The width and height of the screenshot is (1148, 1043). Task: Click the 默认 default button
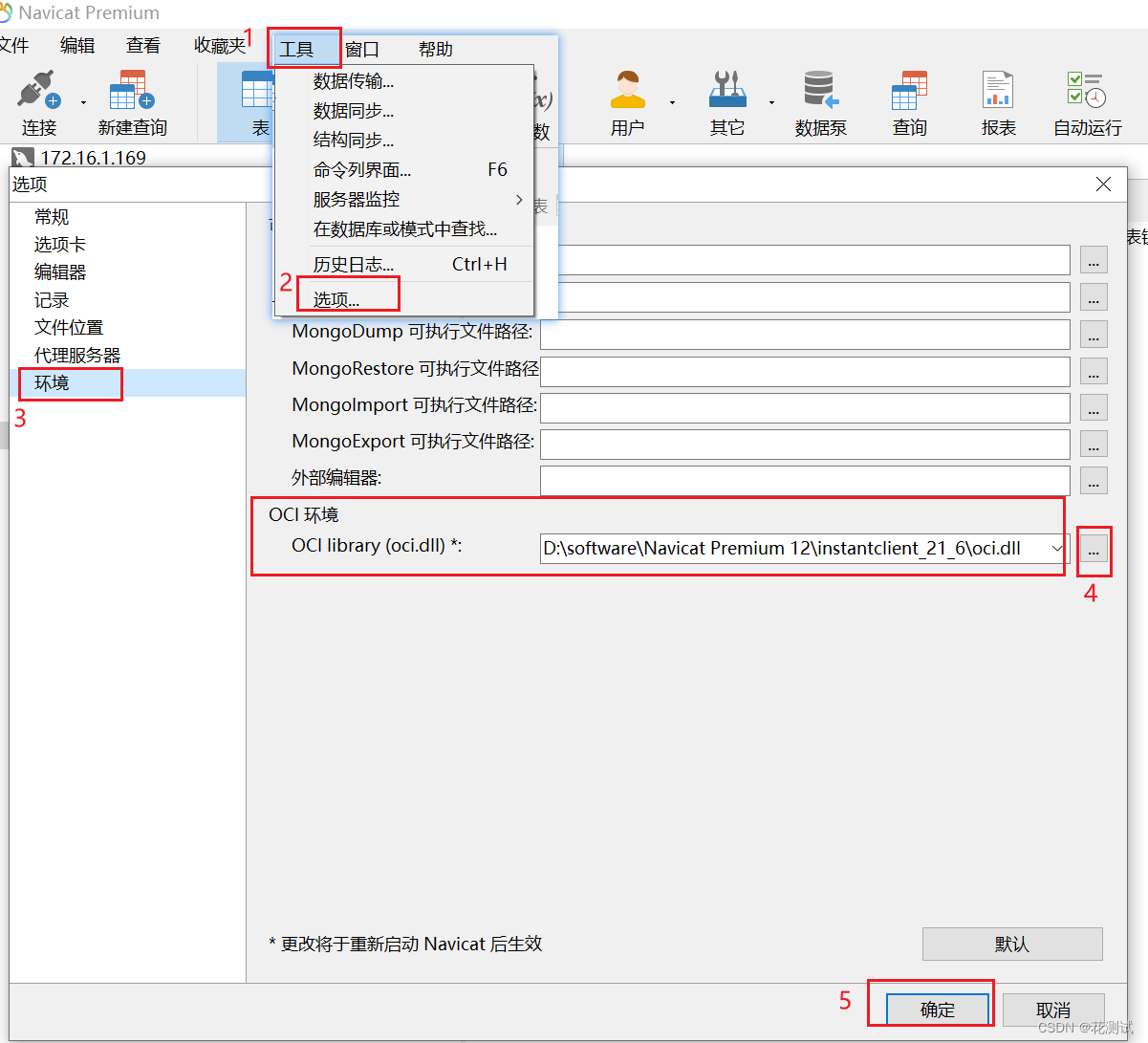pos(1012,944)
